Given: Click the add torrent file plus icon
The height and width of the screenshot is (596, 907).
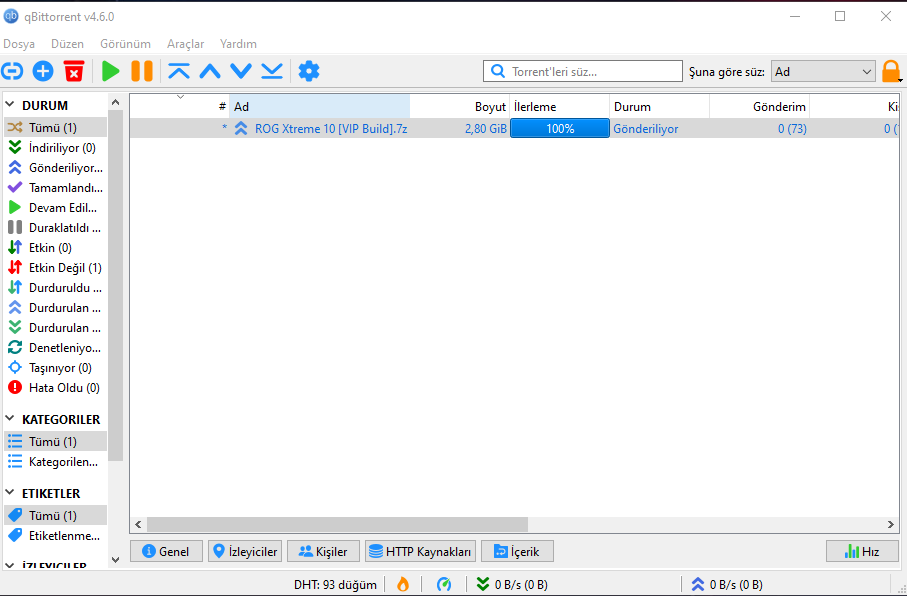Looking at the screenshot, I should 43,71.
